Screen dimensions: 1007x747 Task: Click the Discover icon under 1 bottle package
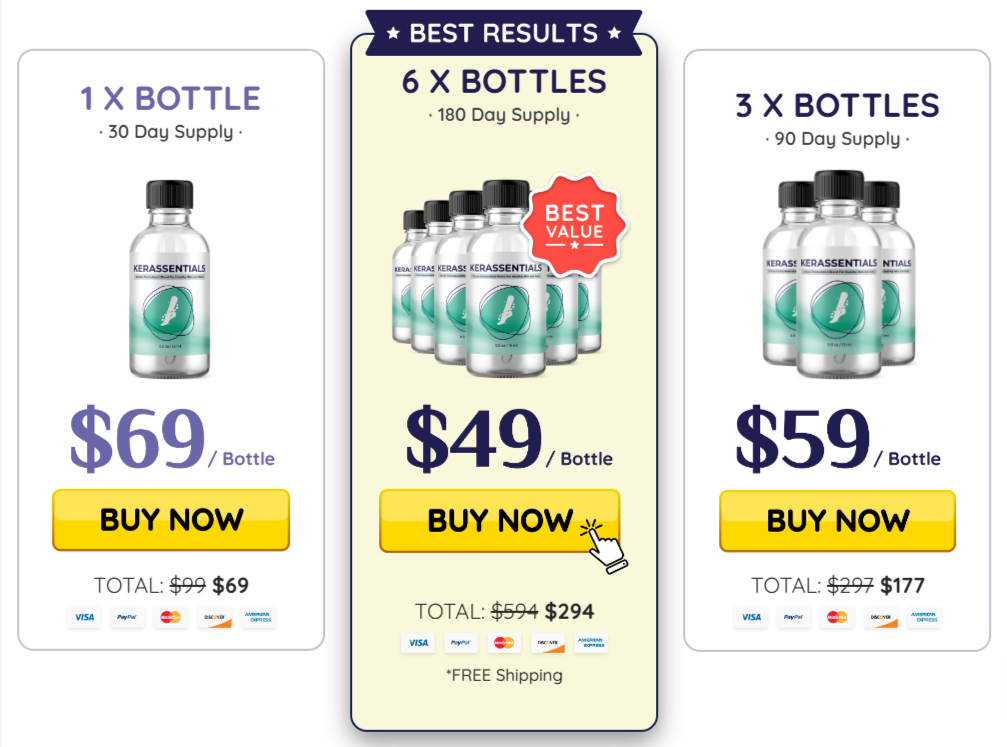click(214, 617)
